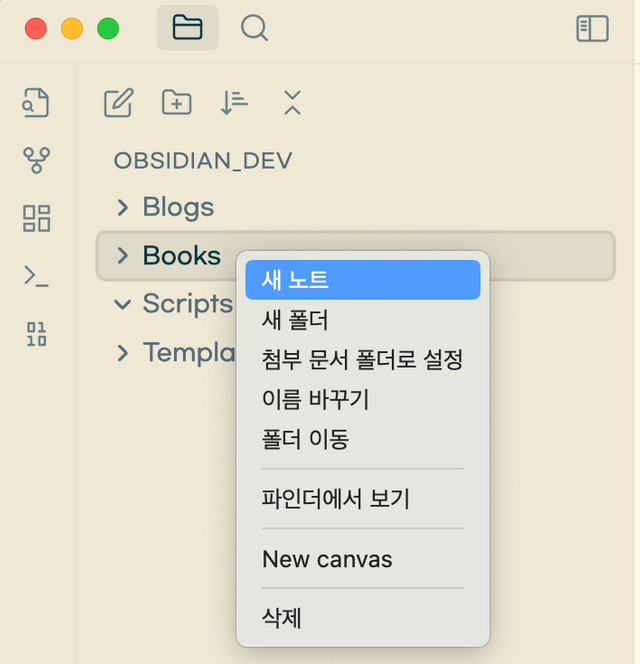This screenshot has height=664, width=640.
Task: Open graph view ribbon icon
Action: (36, 160)
